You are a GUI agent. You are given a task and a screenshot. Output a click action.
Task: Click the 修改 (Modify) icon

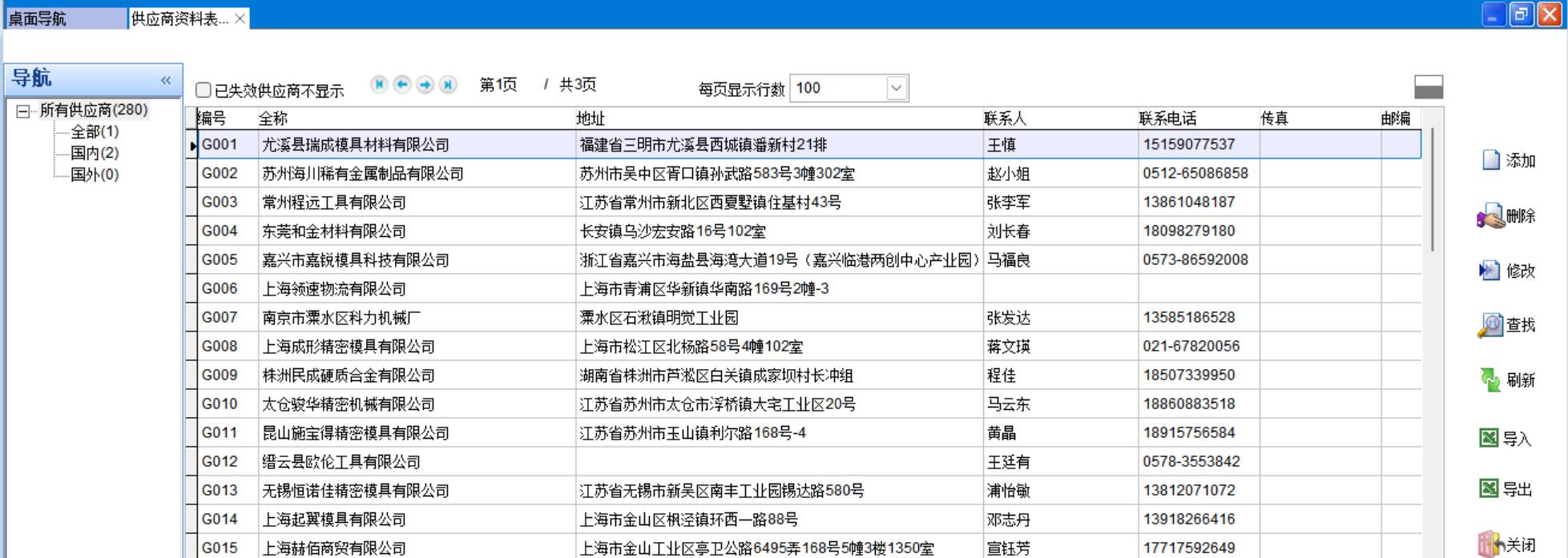pyautogui.click(x=1489, y=271)
